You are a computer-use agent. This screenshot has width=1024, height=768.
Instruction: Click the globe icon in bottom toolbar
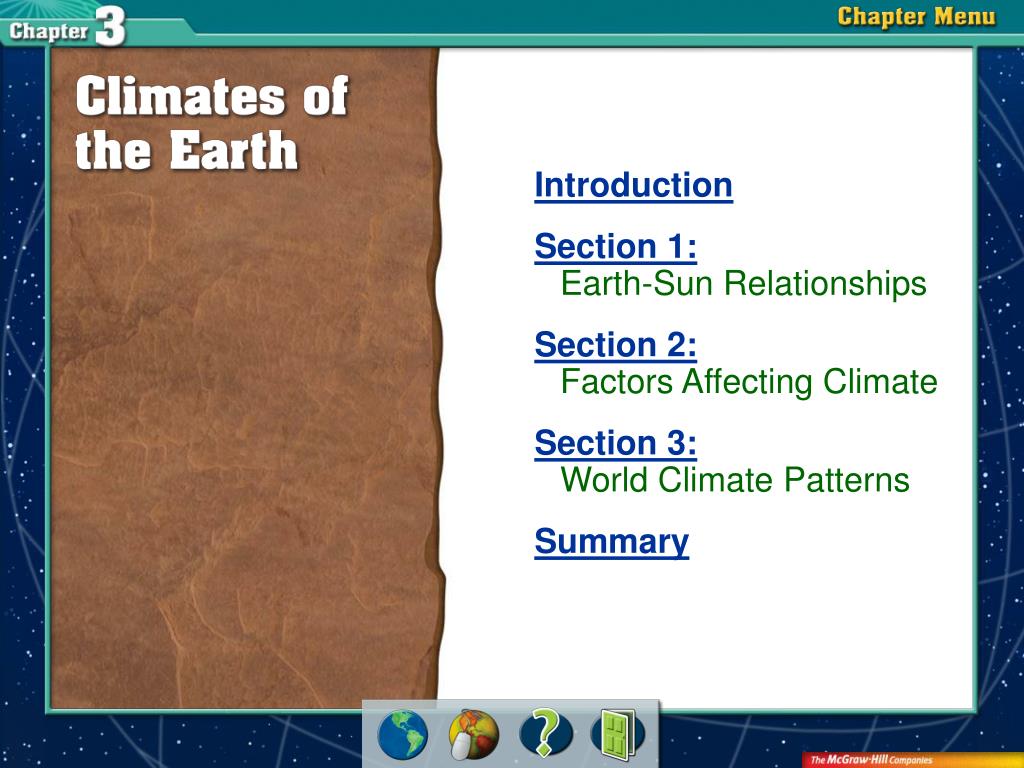point(402,735)
